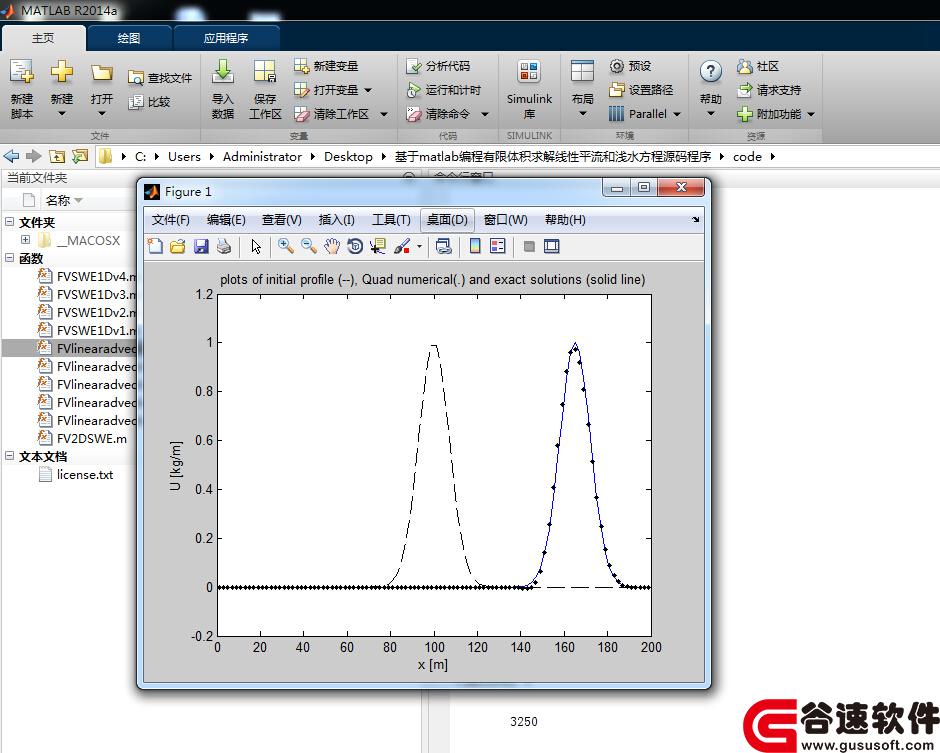This screenshot has width=940, height=753.
Task: Click the Desktop path segment
Action: point(348,156)
